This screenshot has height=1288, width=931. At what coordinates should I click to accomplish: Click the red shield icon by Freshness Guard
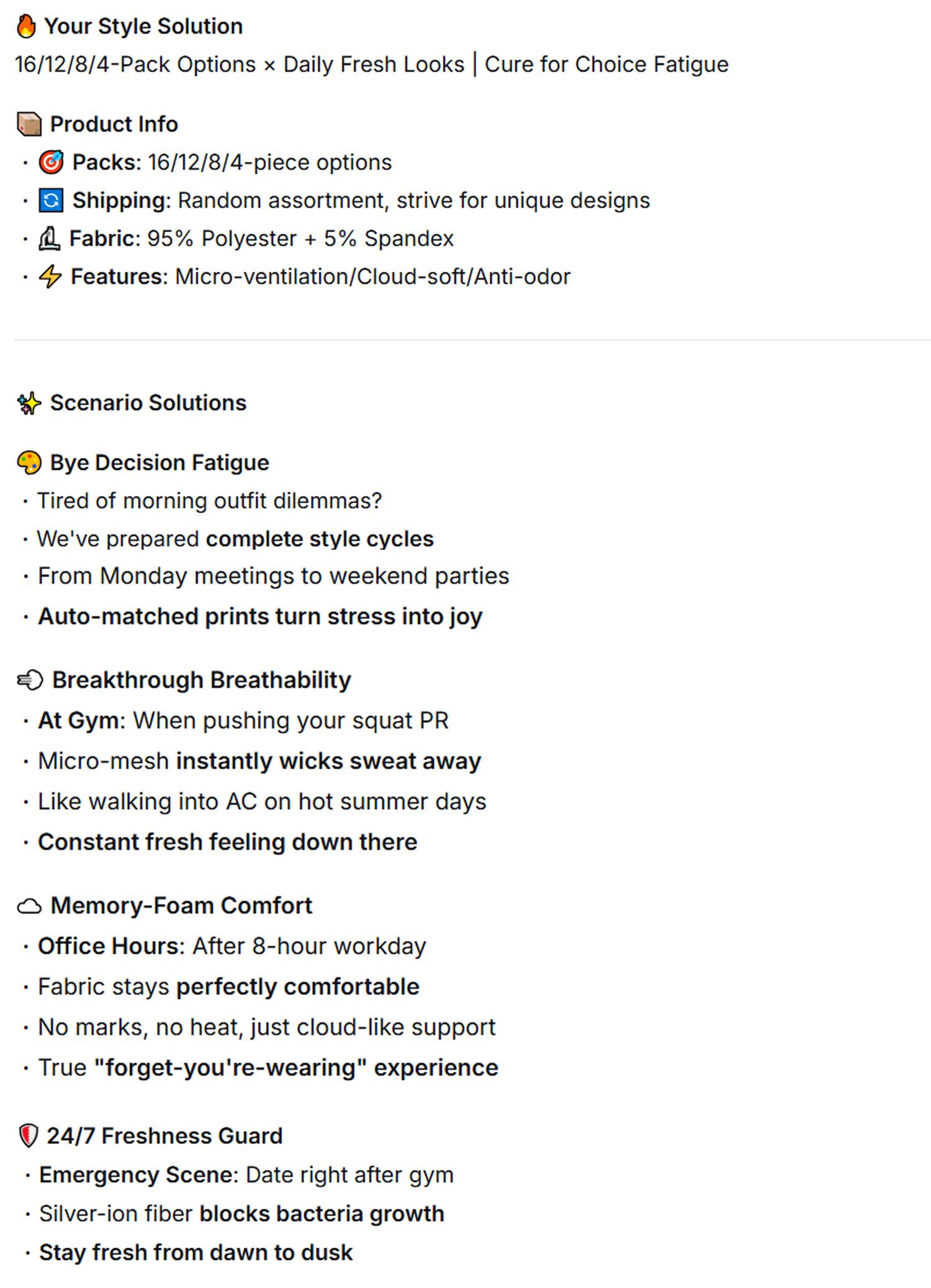[28, 1136]
